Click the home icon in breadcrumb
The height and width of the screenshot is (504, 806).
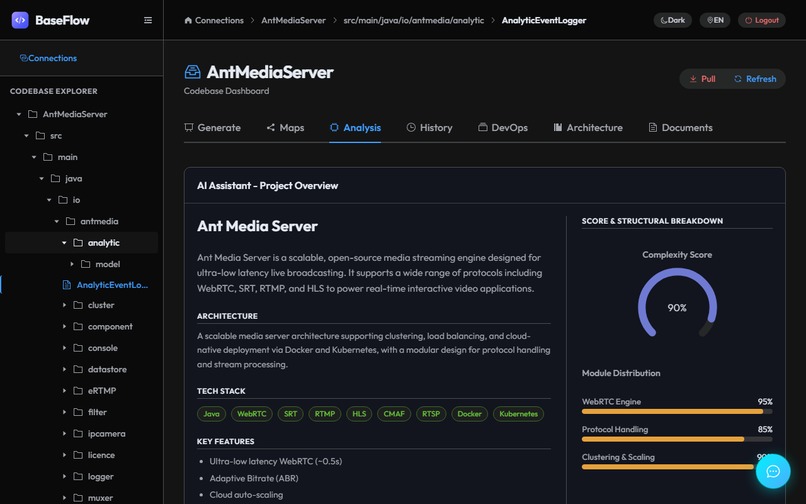pos(188,21)
